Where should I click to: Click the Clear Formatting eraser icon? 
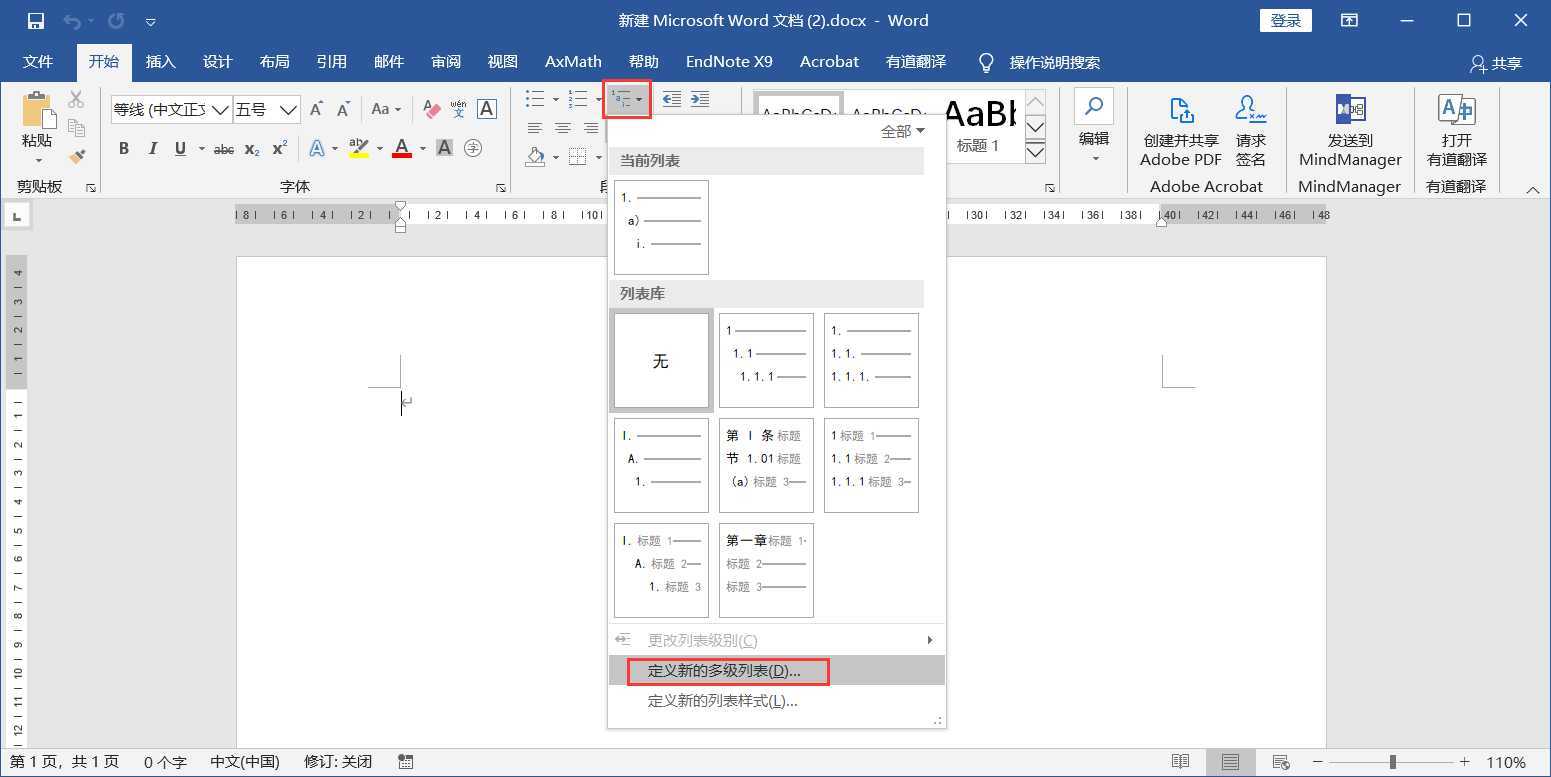click(432, 109)
